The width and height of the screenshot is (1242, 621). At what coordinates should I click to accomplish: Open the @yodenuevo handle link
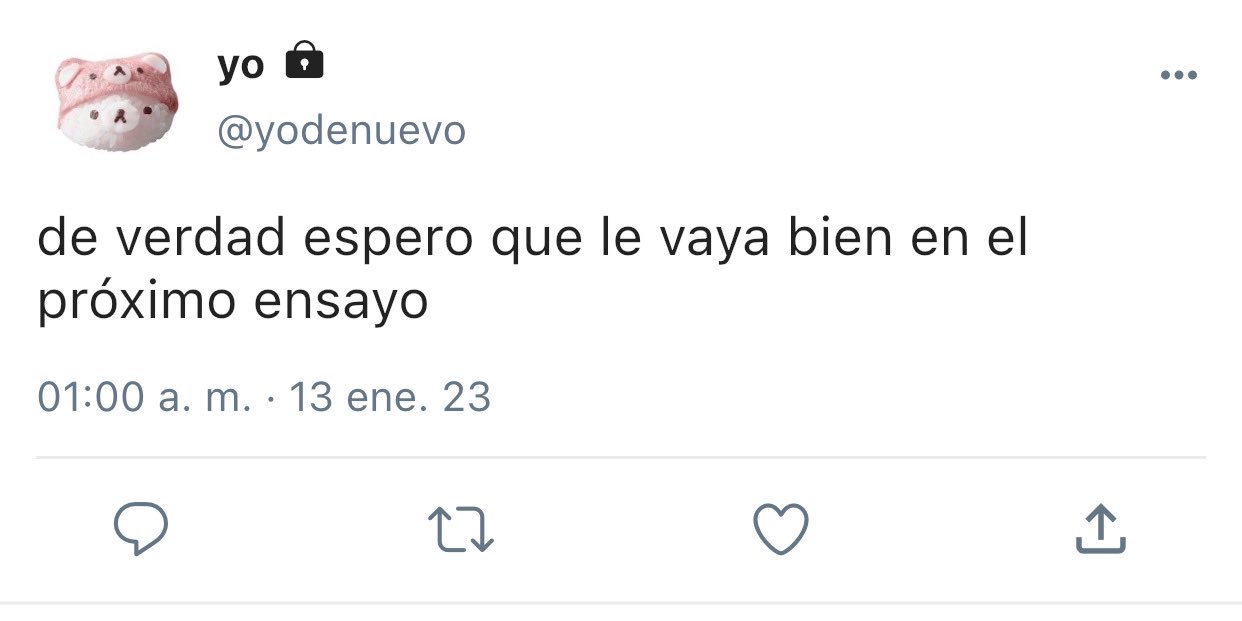[x=341, y=130]
